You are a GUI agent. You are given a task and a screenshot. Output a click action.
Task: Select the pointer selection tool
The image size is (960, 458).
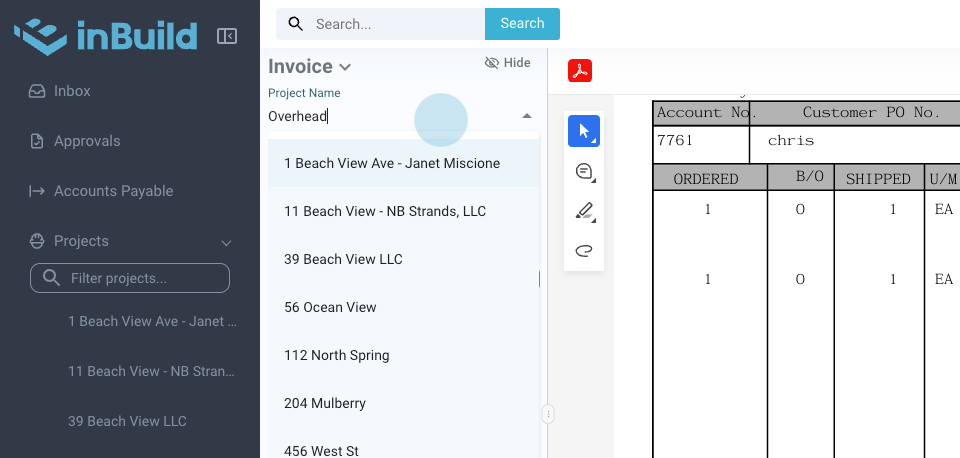(584, 131)
